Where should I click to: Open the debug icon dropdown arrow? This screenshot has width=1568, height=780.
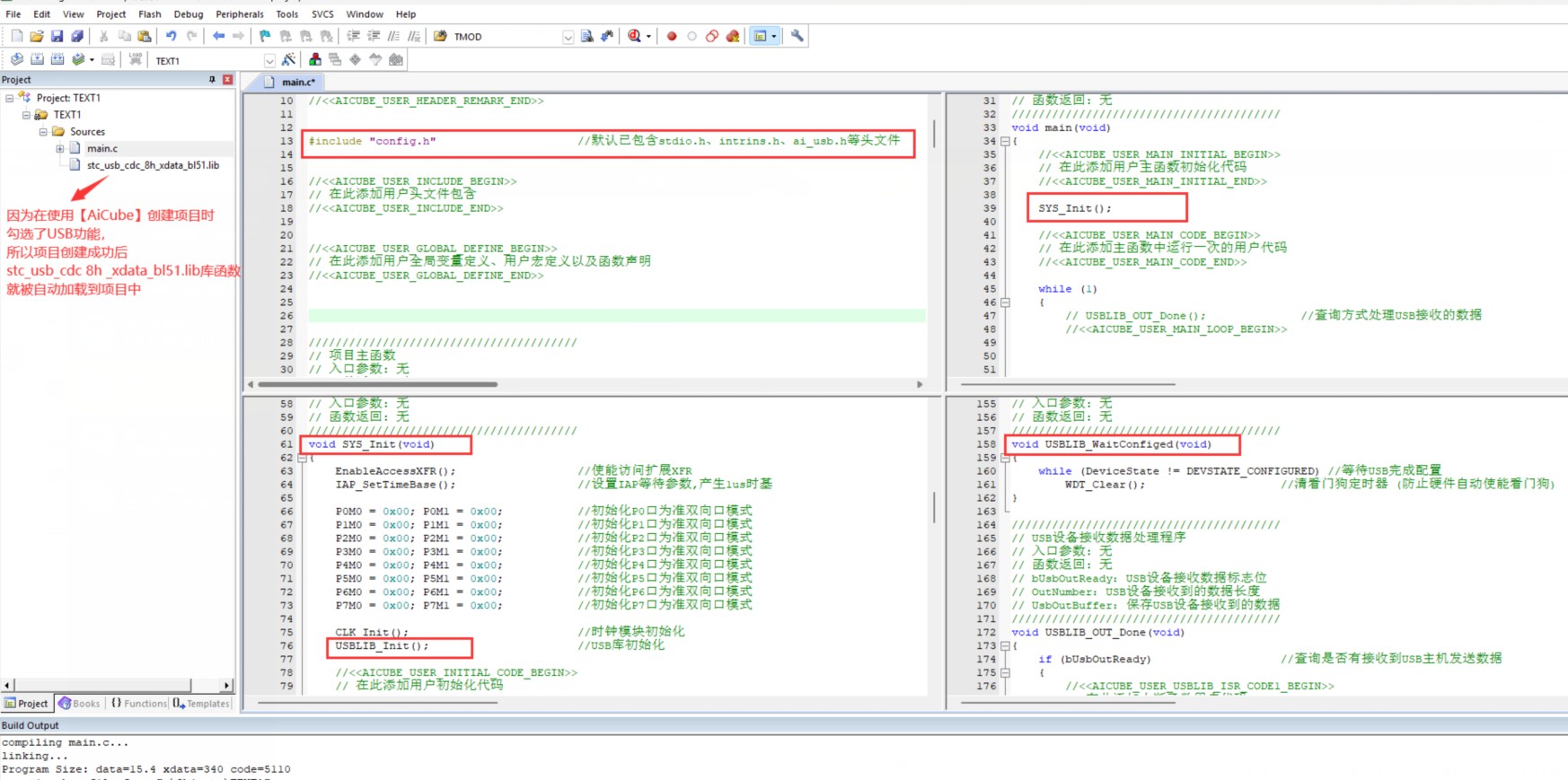pos(648,37)
